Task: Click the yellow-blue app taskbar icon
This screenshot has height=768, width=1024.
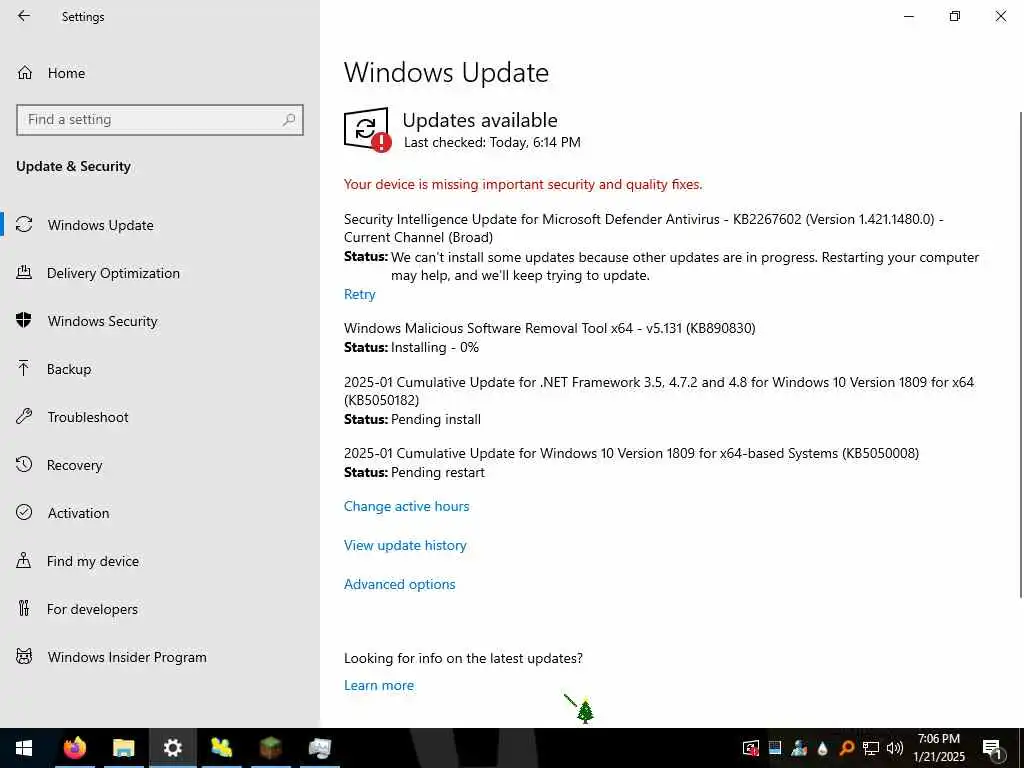Action: click(221, 748)
